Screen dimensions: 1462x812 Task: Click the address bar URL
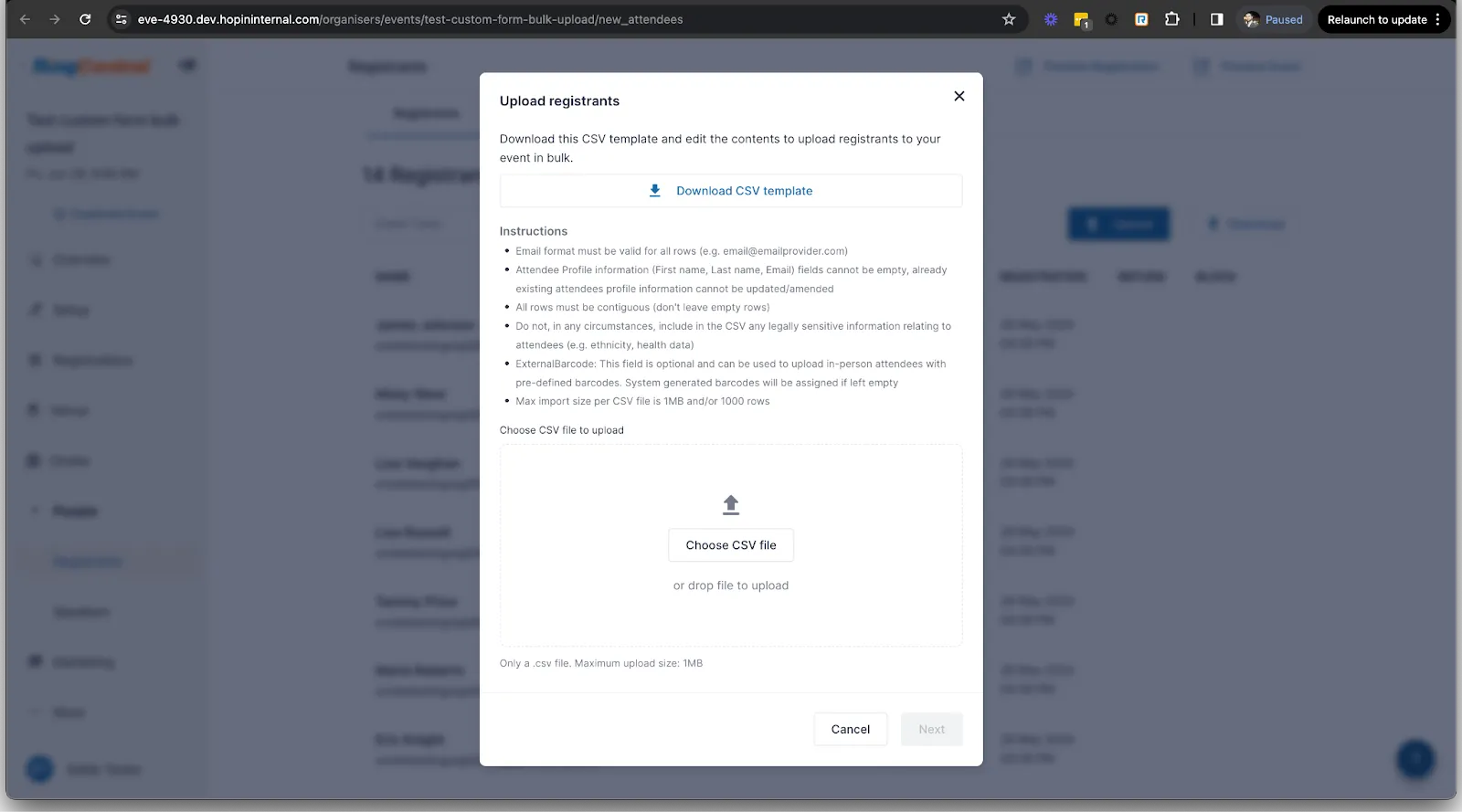(x=411, y=19)
